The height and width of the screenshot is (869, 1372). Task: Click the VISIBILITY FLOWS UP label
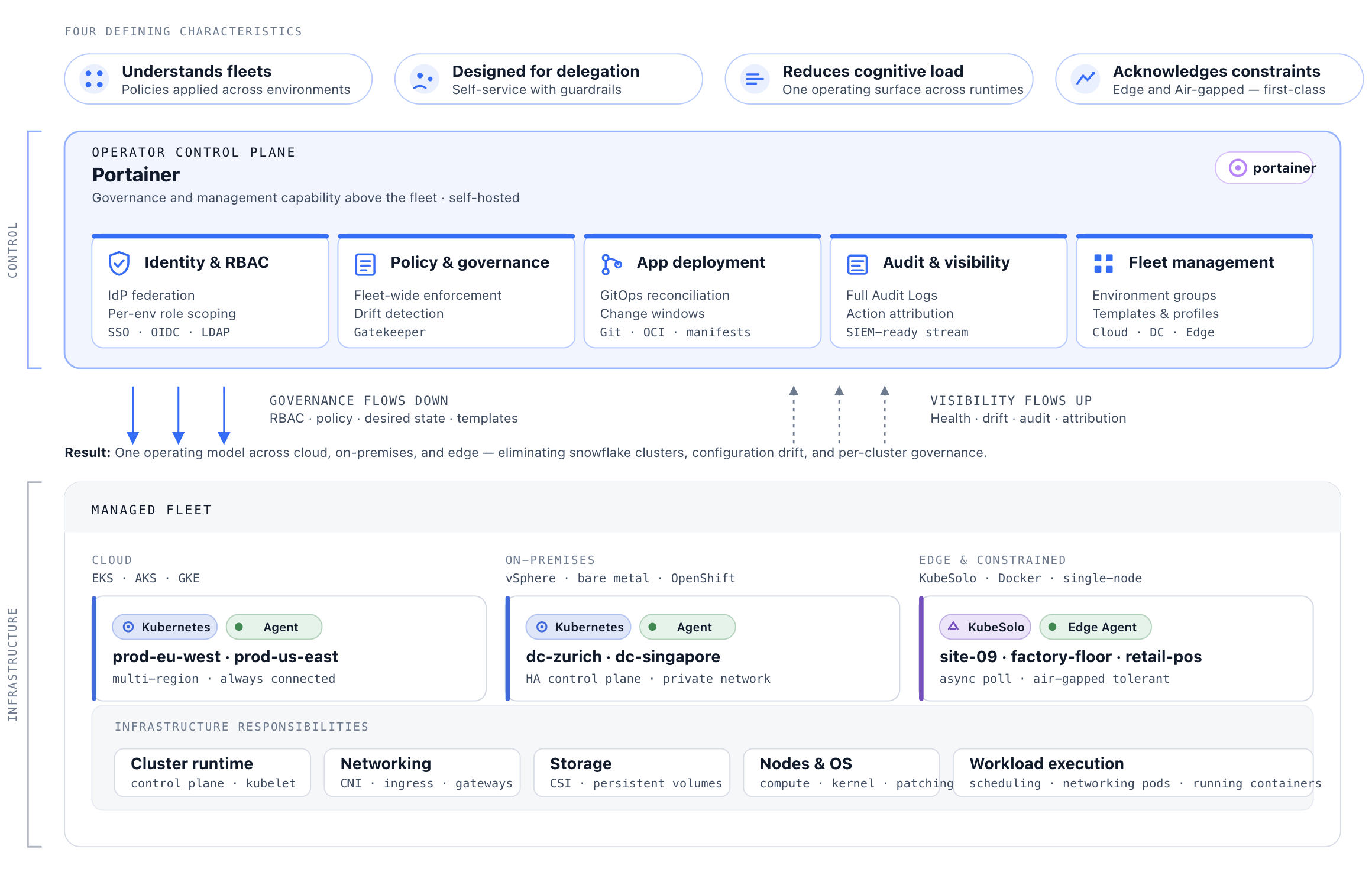click(x=1011, y=400)
